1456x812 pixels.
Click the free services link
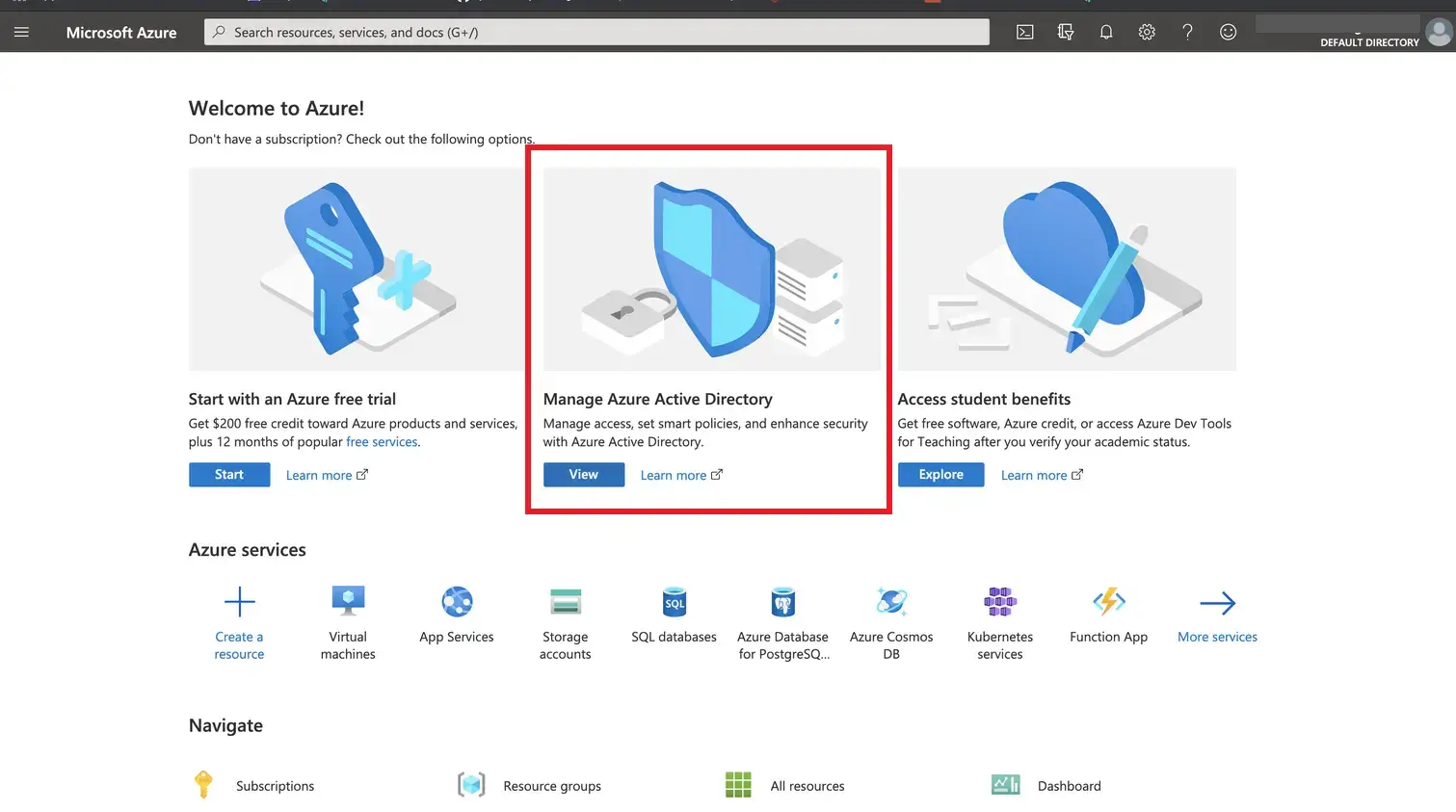click(382, 441)
